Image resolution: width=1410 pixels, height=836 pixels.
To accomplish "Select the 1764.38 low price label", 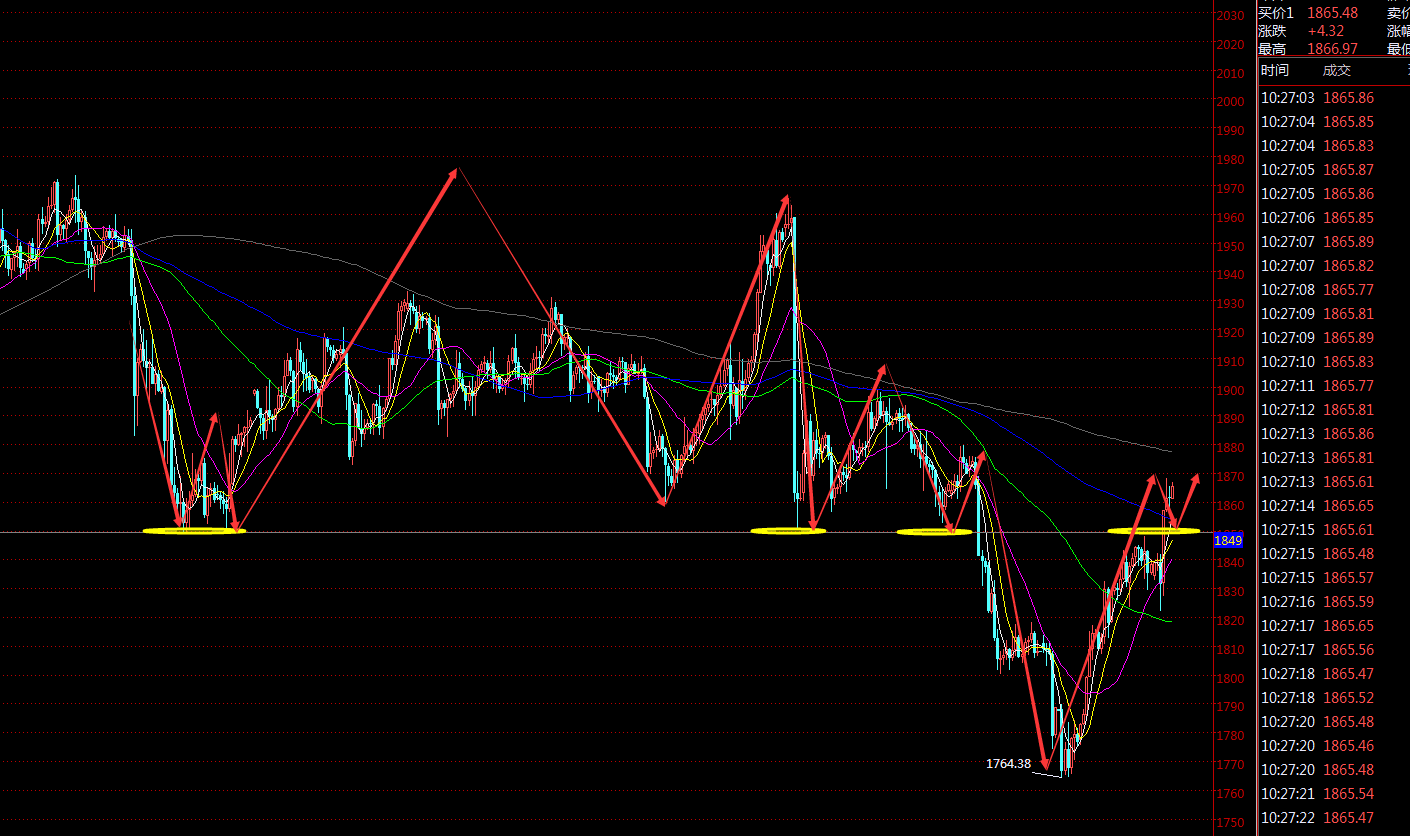I will [1008, 763].
